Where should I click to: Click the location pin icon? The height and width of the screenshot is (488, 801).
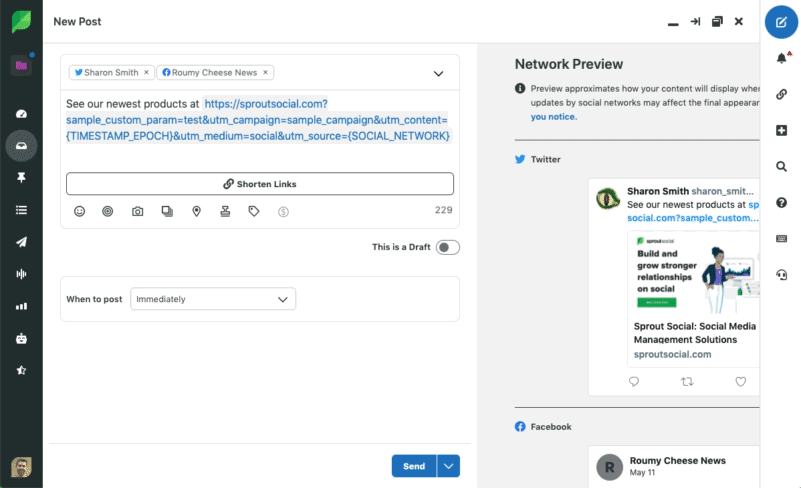[x=197, y=211]
